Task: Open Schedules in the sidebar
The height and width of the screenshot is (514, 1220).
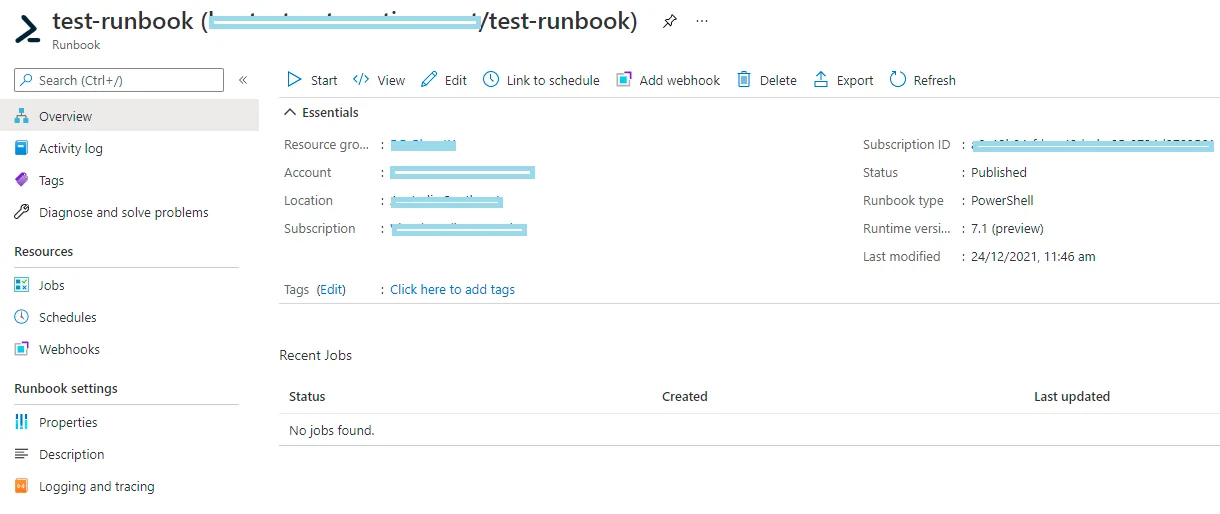Action: [x=67, y=318]
